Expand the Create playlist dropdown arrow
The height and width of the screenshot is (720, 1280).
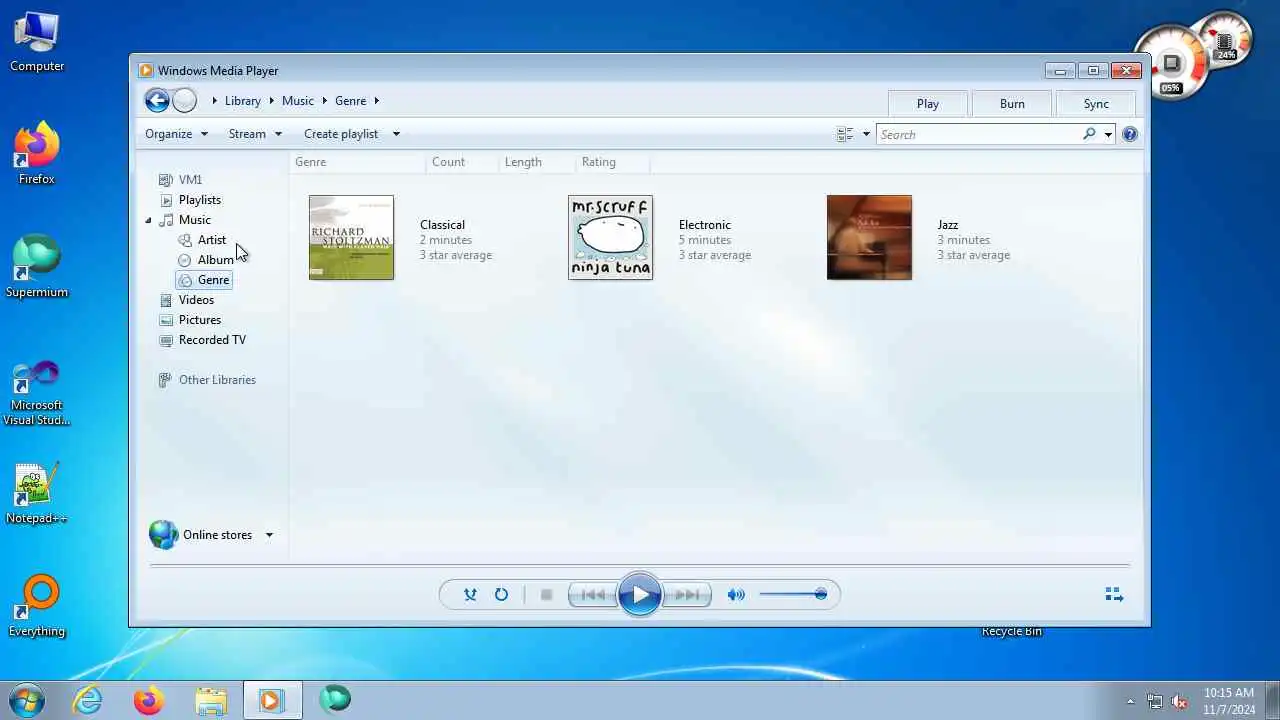[396, 134]
